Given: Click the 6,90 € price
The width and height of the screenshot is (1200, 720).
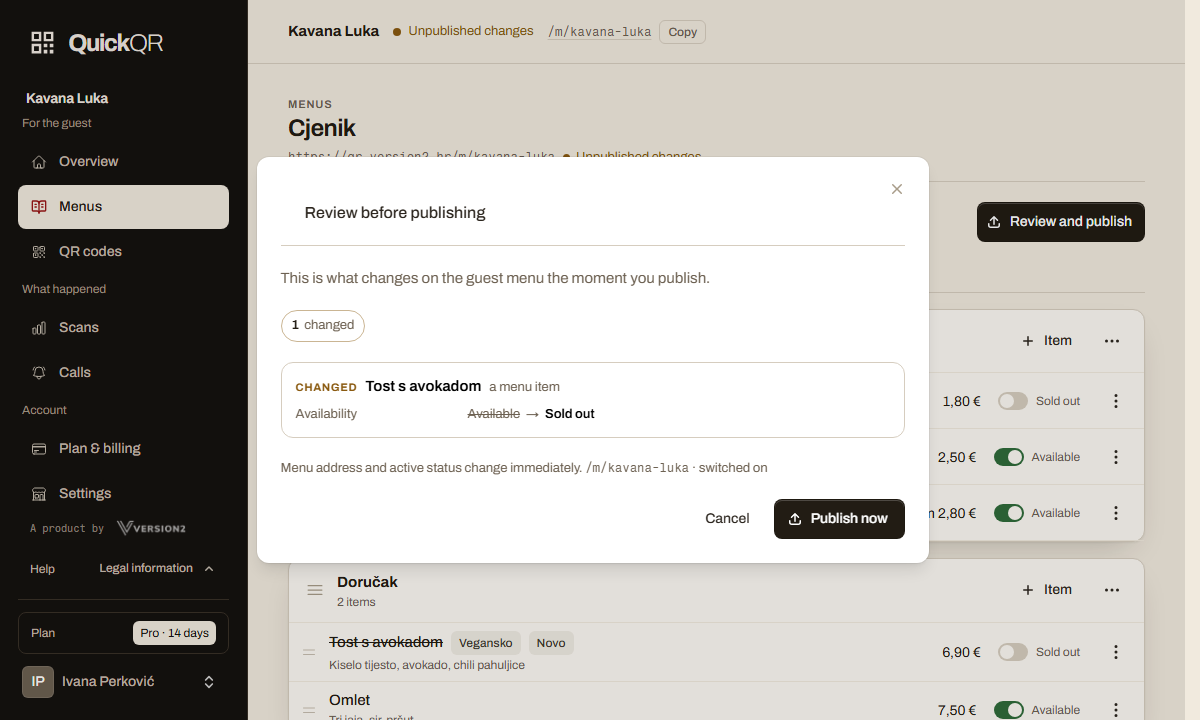Looking at the screenshot, I should pyautogui.click(x=961, y=652).
